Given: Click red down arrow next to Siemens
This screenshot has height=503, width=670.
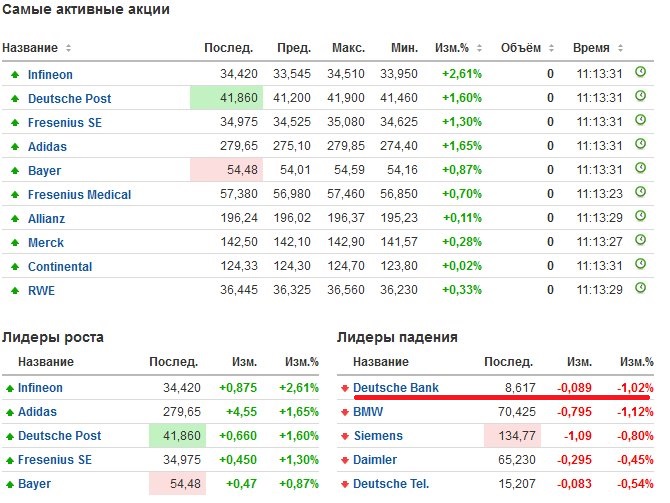Looking at the screenshot, I should (345, 436).
